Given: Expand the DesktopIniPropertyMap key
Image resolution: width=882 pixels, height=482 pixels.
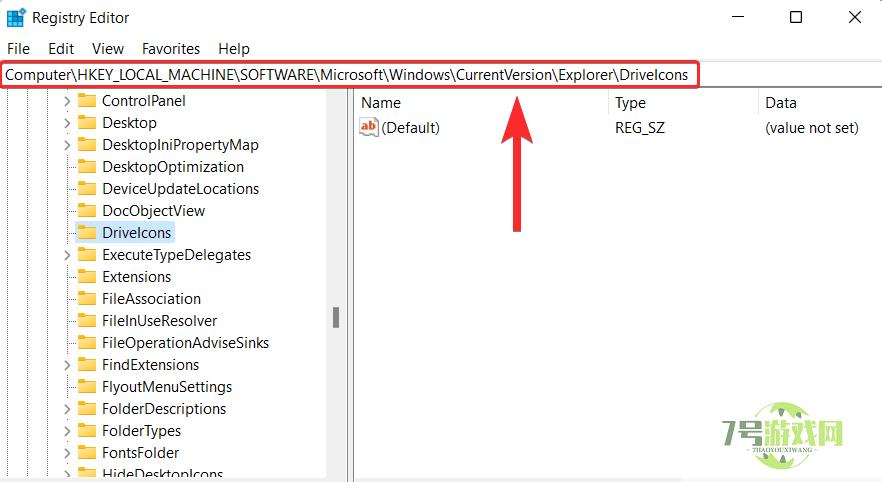Looking at the screenshot, I should (67, 145).
